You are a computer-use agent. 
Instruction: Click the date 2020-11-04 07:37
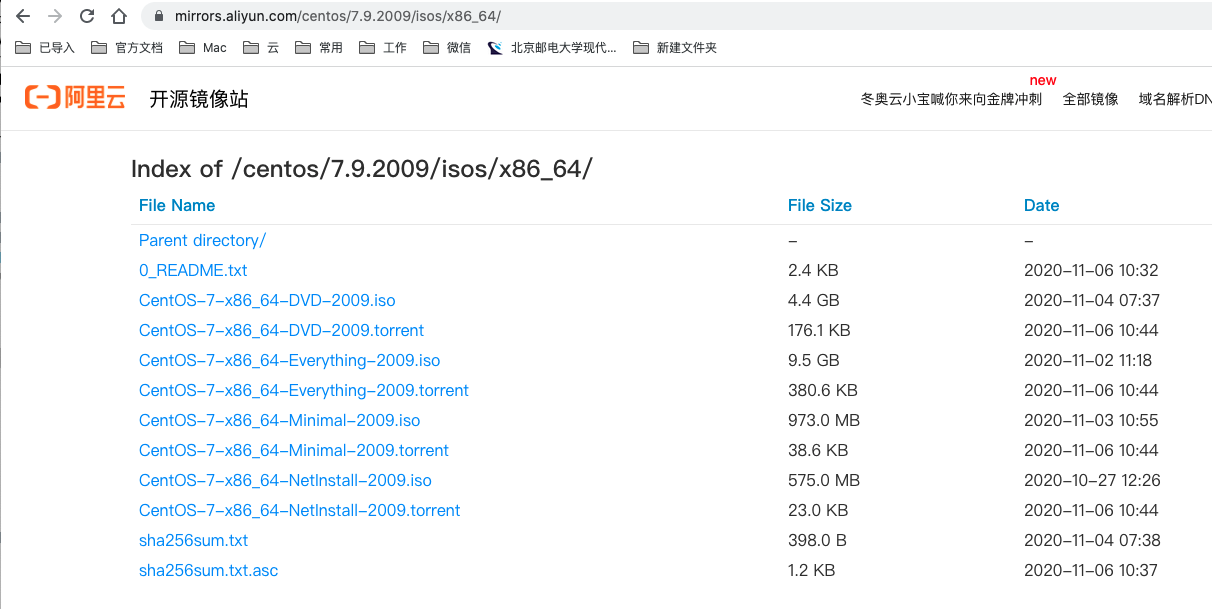(x=1092, y=300)
